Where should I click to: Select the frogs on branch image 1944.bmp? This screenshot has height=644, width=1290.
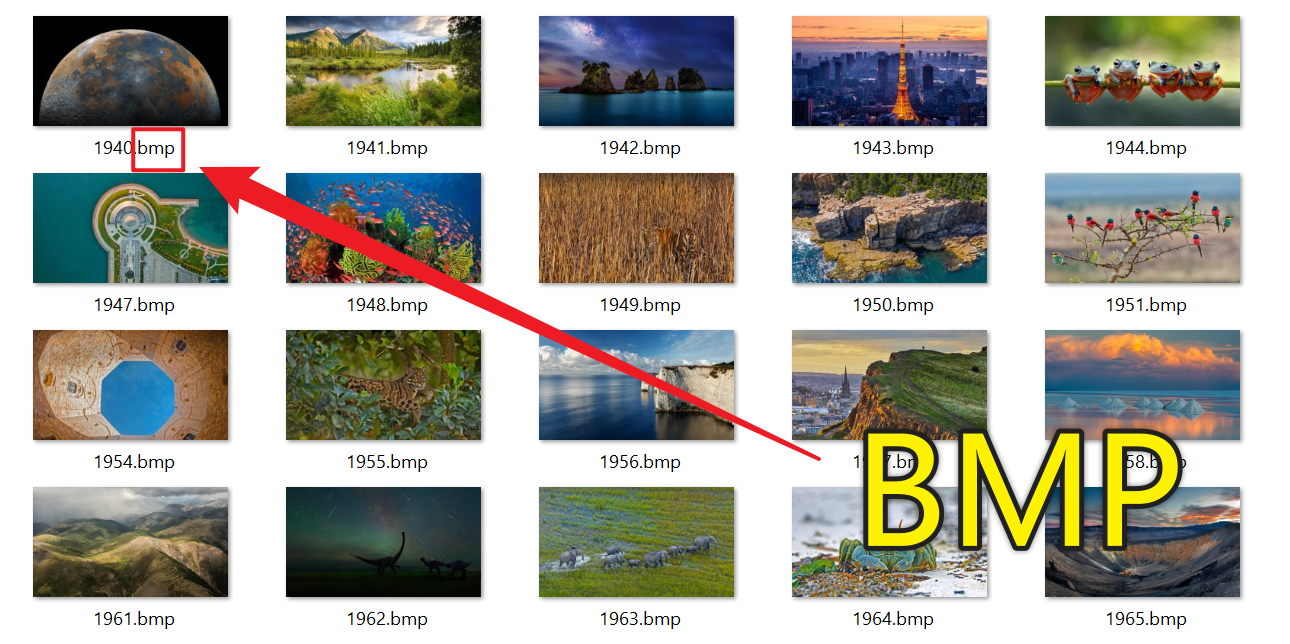tap(1142, 71)
